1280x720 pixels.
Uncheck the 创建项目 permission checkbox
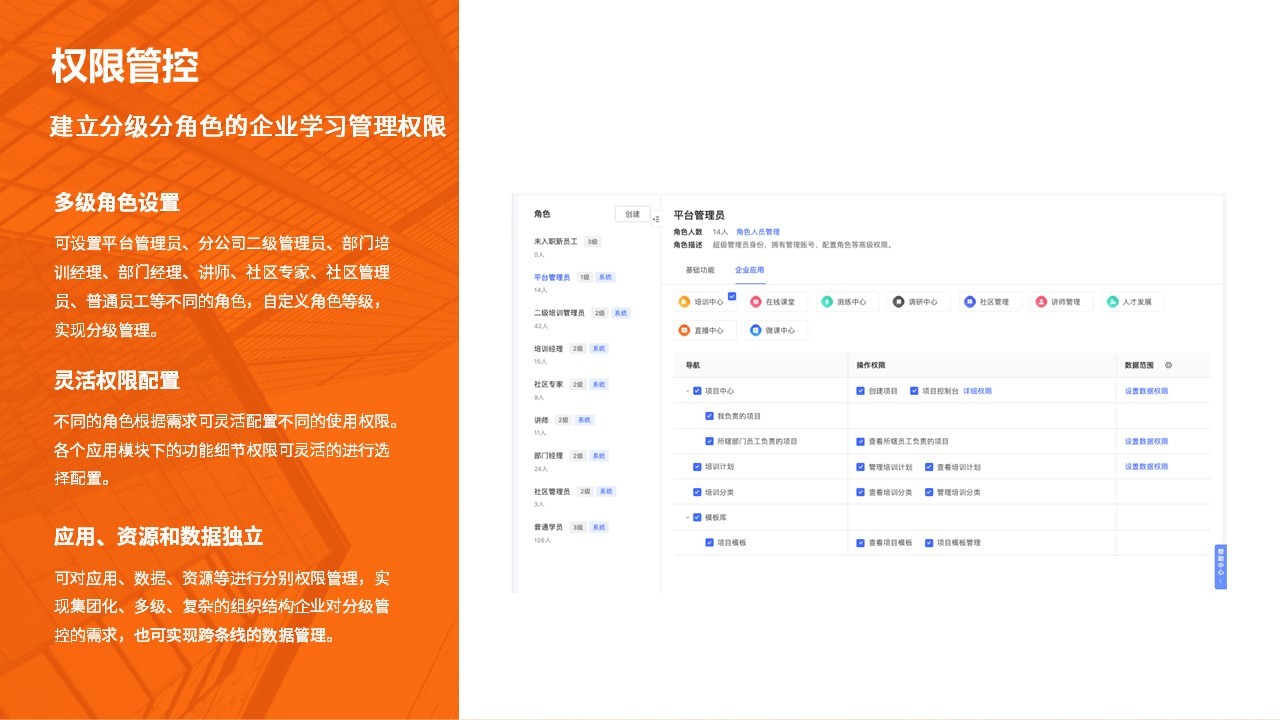point(860,391)
